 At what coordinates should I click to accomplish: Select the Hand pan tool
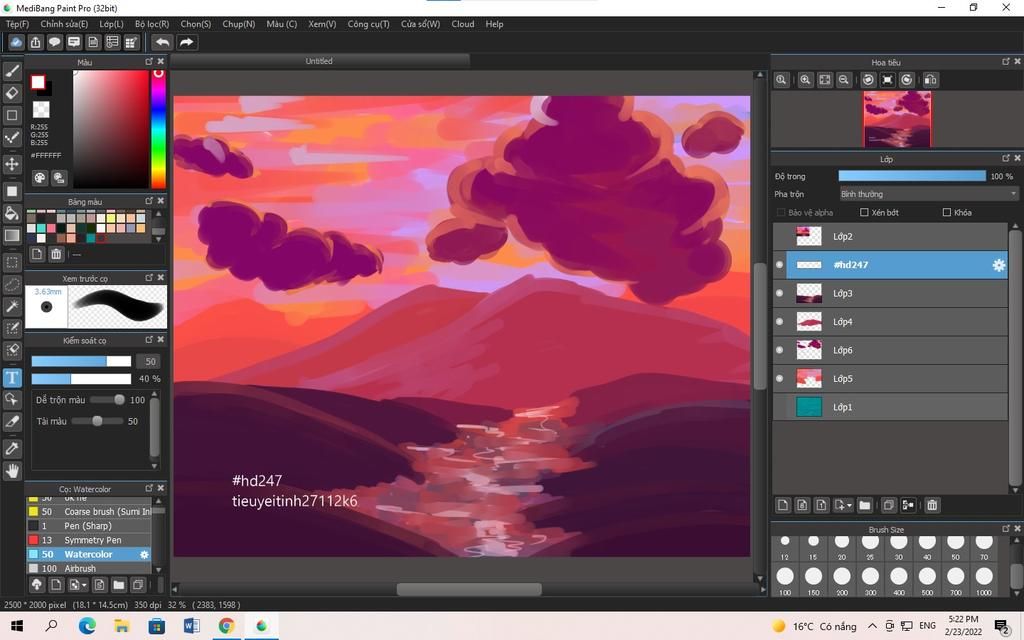[12, 471]
